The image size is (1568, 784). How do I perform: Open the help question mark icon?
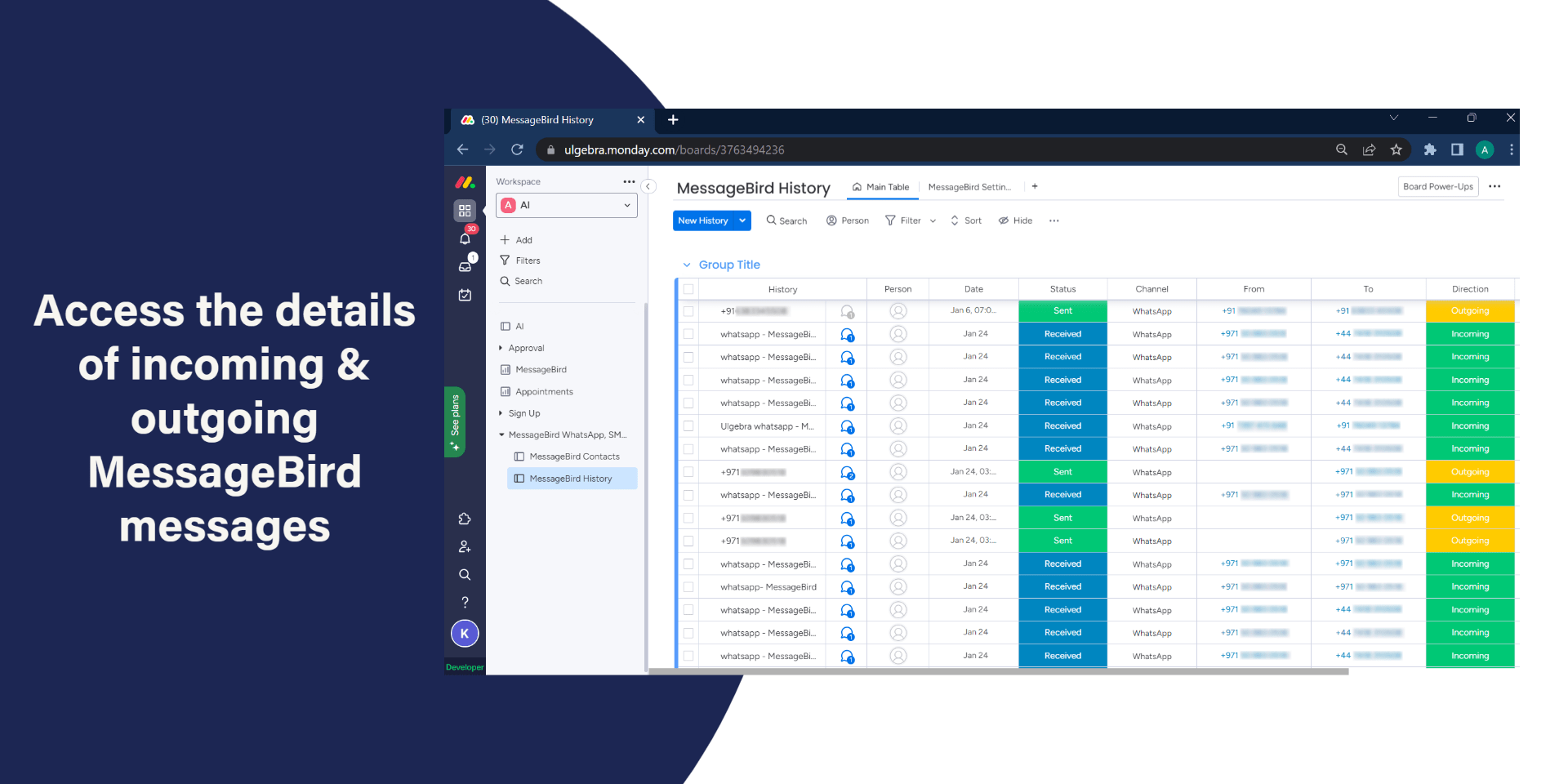465,602
